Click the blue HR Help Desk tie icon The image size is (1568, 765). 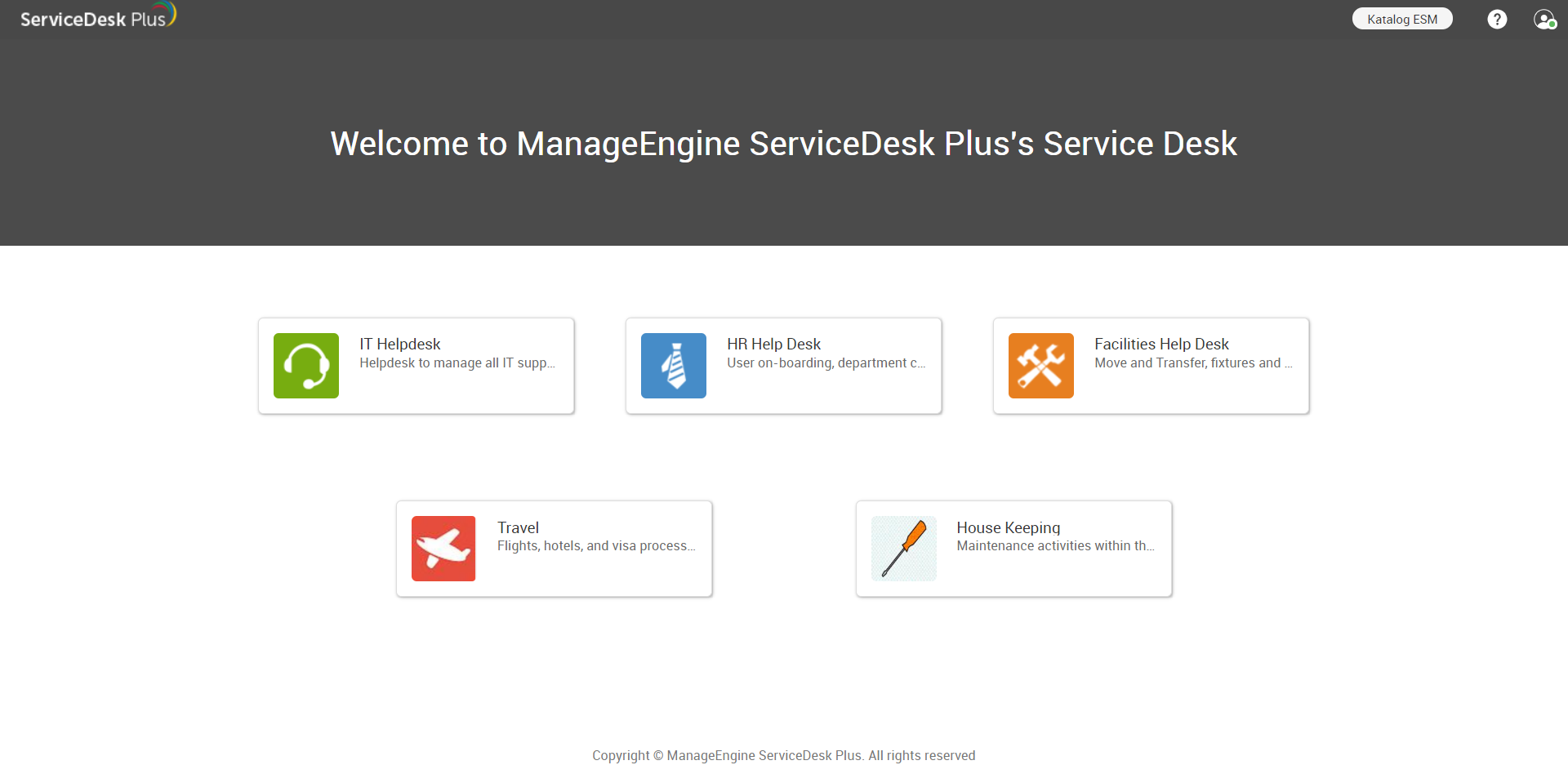673,365
